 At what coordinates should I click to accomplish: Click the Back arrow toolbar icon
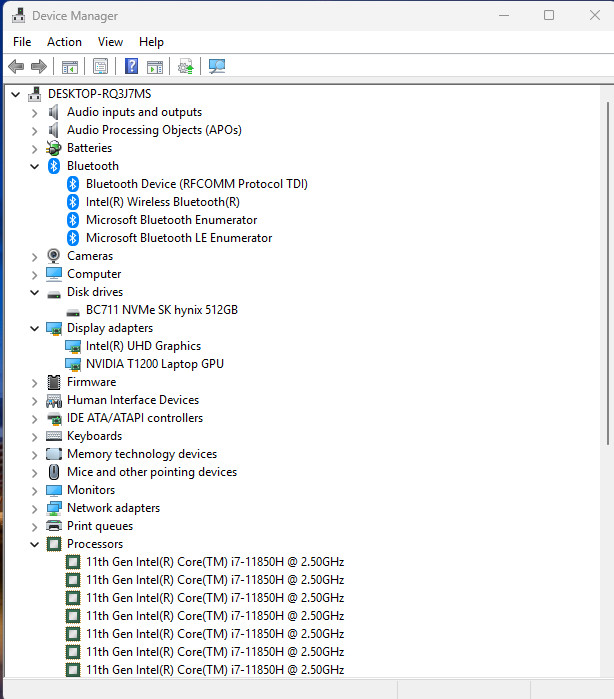[16, 67]
